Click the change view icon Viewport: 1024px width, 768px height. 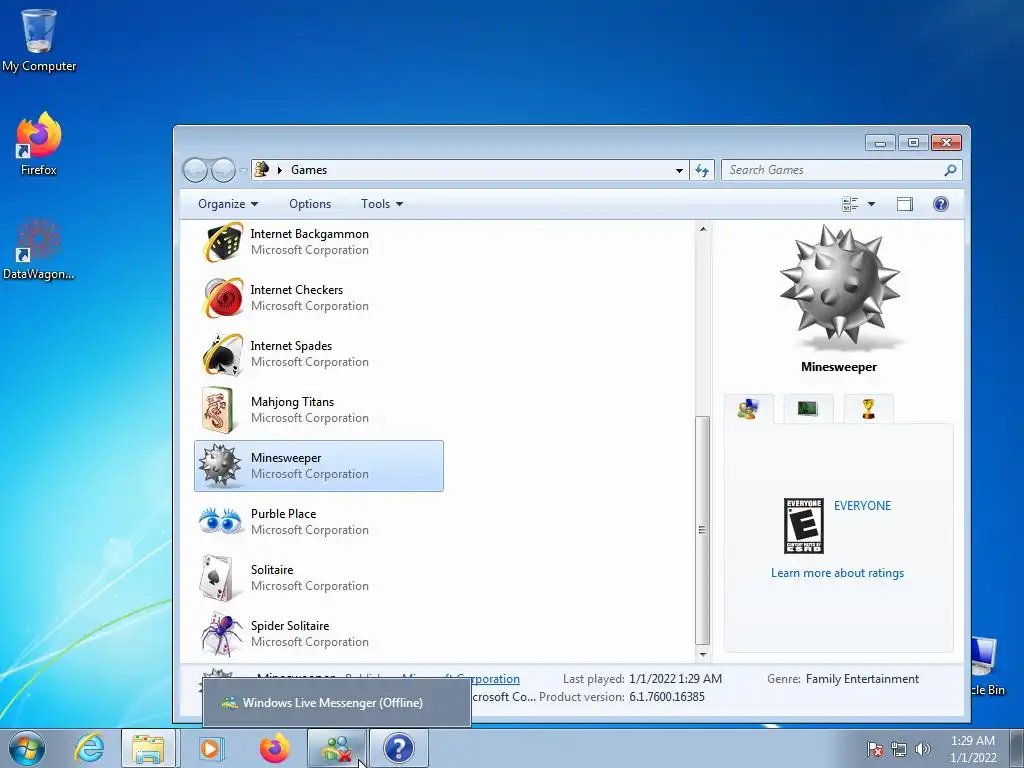tap(850, 204)
